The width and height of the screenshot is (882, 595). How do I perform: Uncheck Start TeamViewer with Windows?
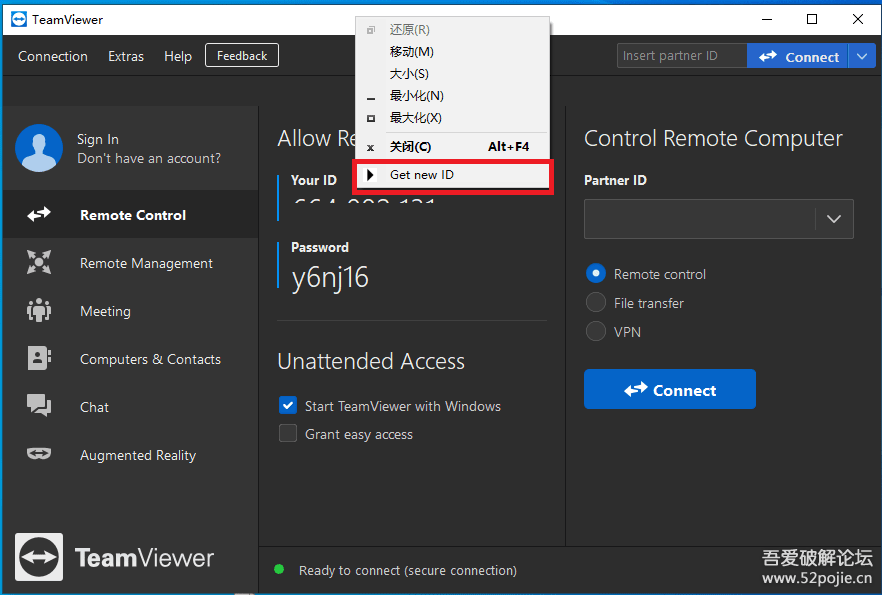[288, 406]
